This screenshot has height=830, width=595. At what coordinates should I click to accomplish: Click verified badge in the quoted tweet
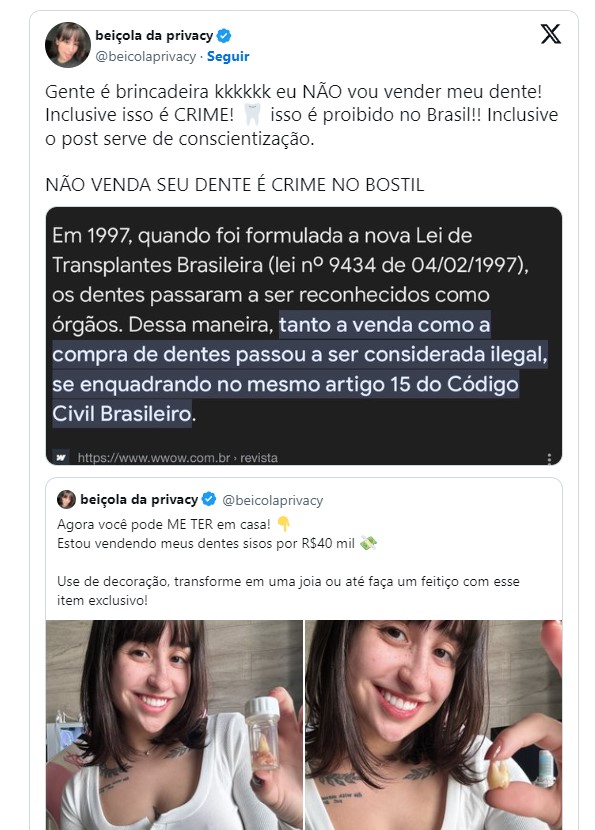[209, 499]
